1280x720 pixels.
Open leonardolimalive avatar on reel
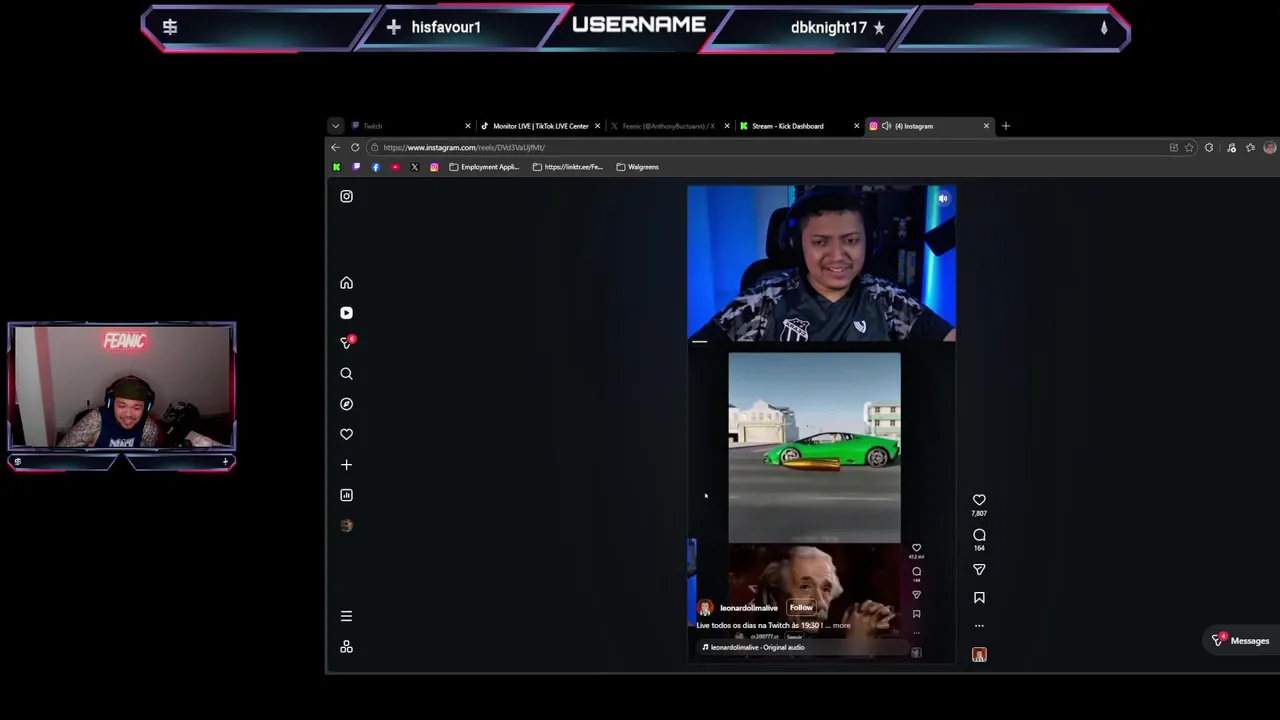click(705, 608)
